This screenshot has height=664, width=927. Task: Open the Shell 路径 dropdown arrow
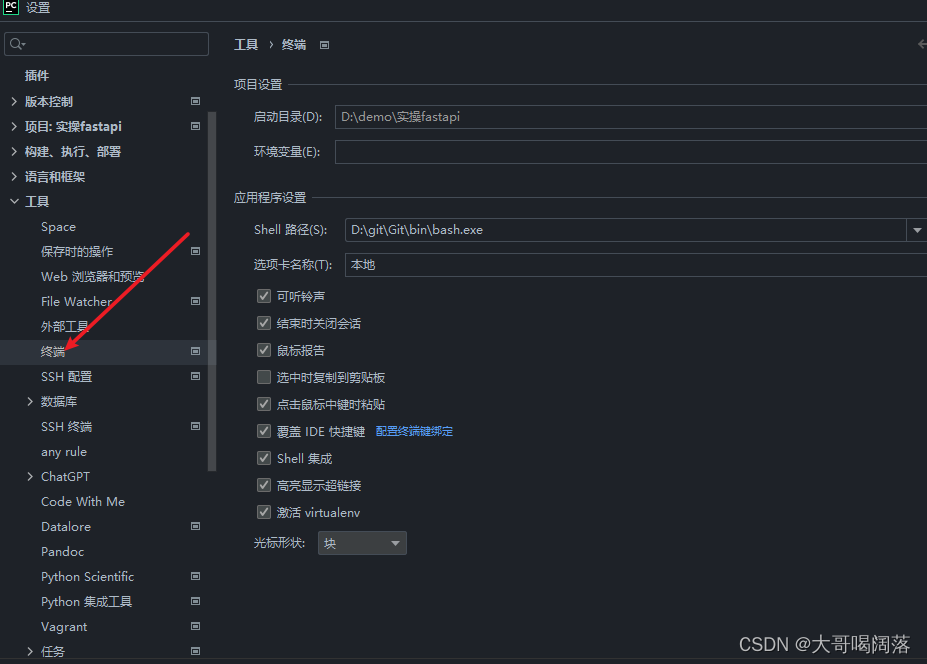click(916, 230)
